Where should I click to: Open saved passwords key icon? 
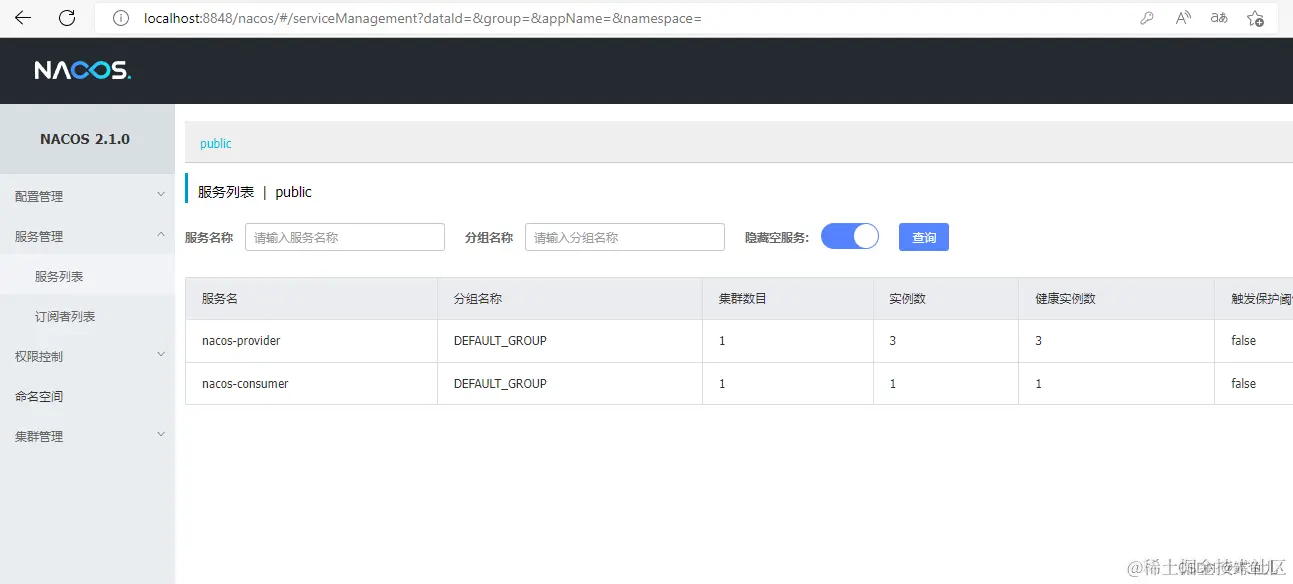click(x=1147, y=18)
